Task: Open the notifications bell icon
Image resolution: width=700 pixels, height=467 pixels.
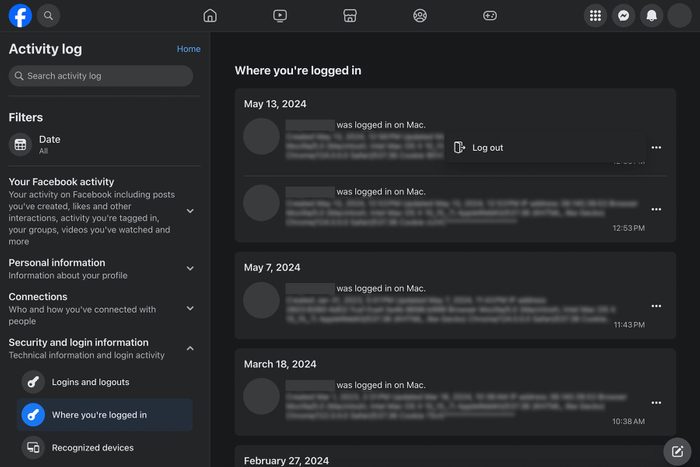Action: 652,16
